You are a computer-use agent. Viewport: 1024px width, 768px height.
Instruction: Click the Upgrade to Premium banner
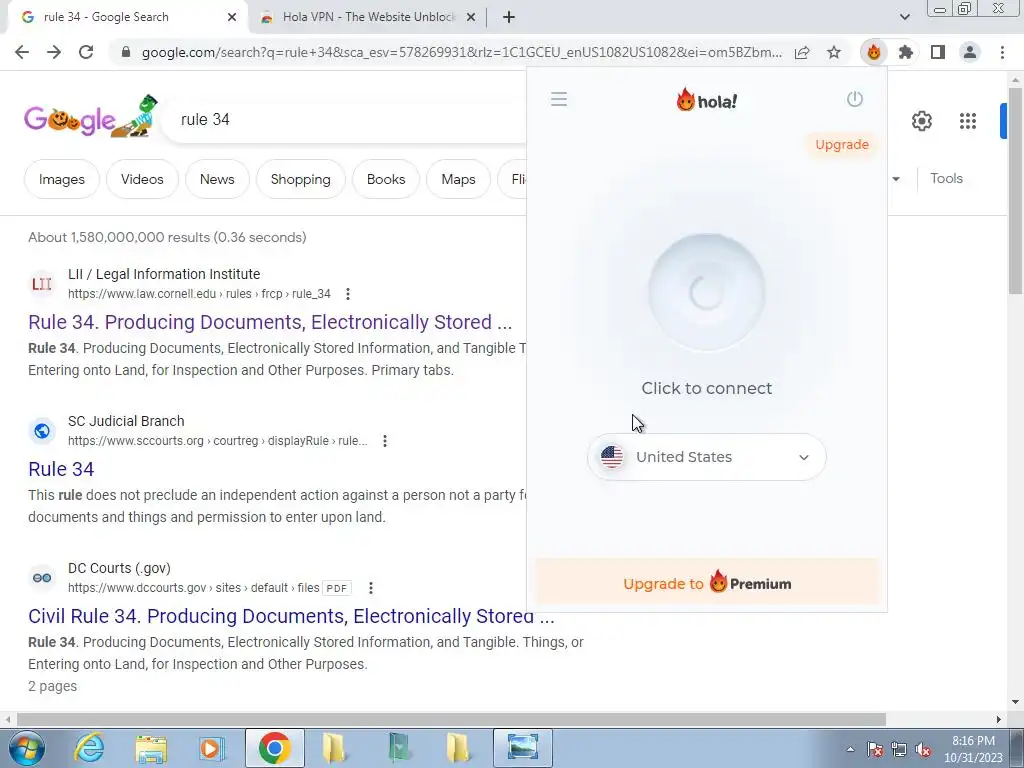pos(707,583)
